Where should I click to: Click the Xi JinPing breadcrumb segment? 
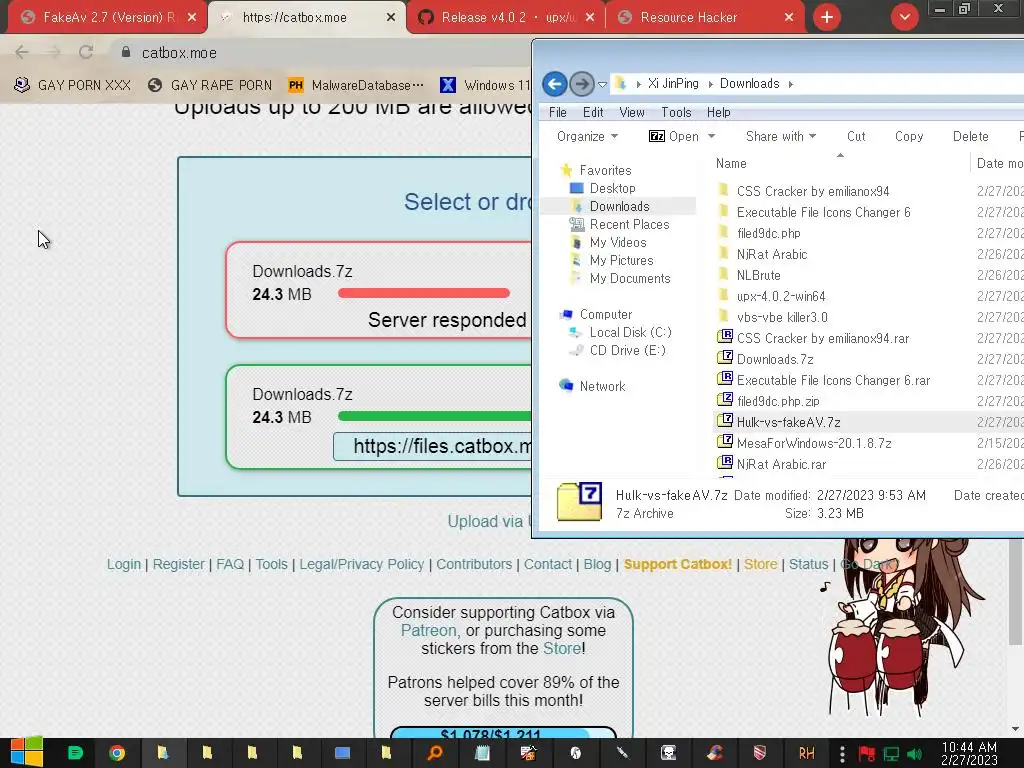coord(673,84)
